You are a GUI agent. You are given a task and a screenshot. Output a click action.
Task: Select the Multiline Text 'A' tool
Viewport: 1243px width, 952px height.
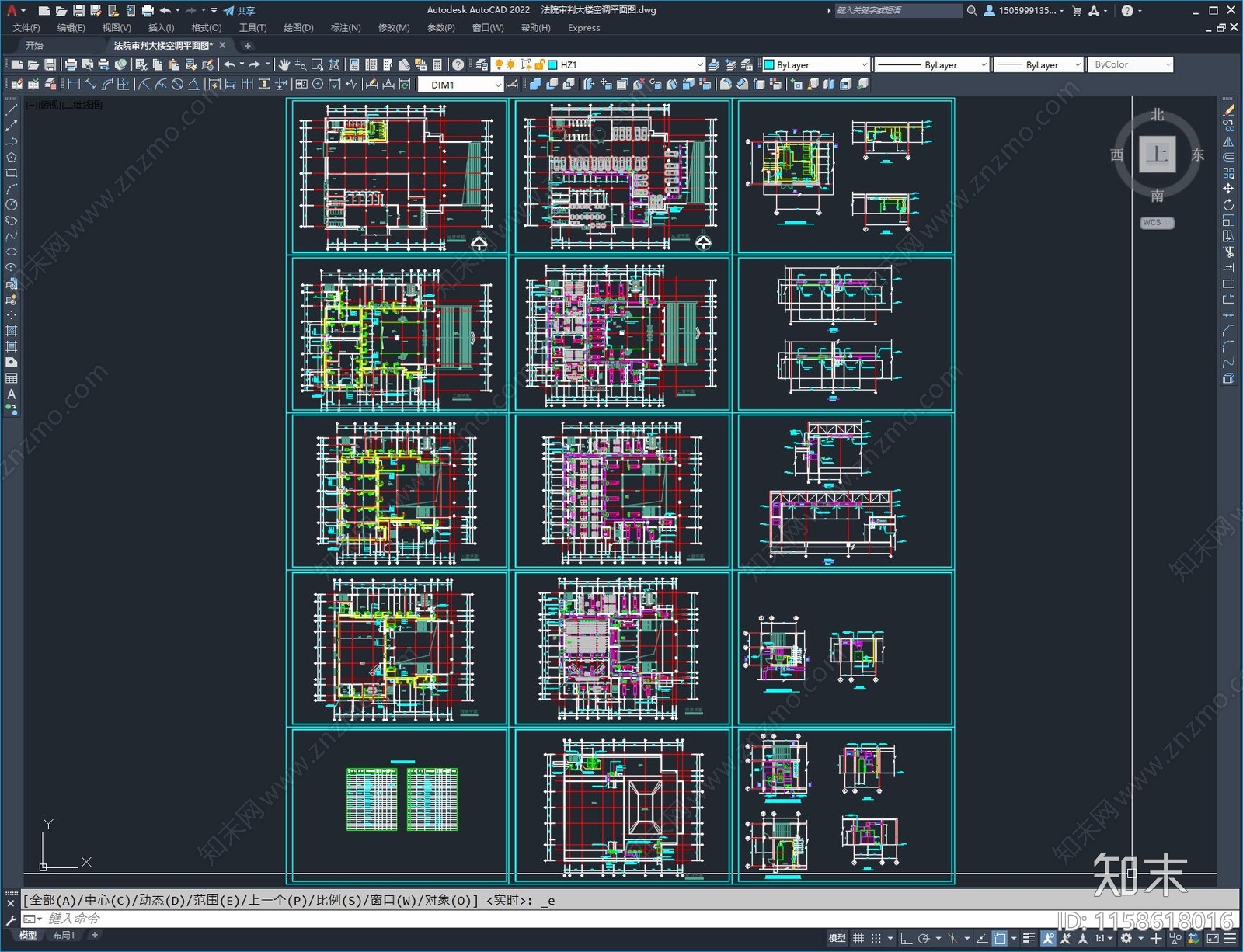11,394
